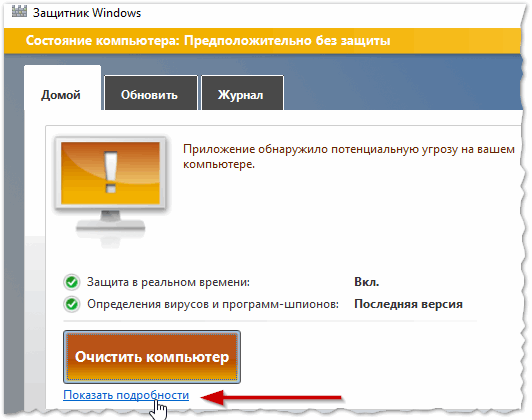Click green checkmark beside virus definitions status
Screen dimensions: 532x420
click(72, 304)
